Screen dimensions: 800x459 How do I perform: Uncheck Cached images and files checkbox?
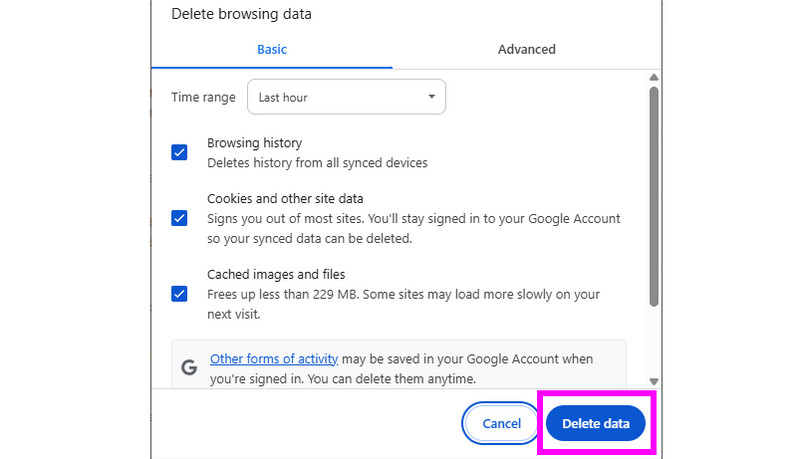[179, 294]
